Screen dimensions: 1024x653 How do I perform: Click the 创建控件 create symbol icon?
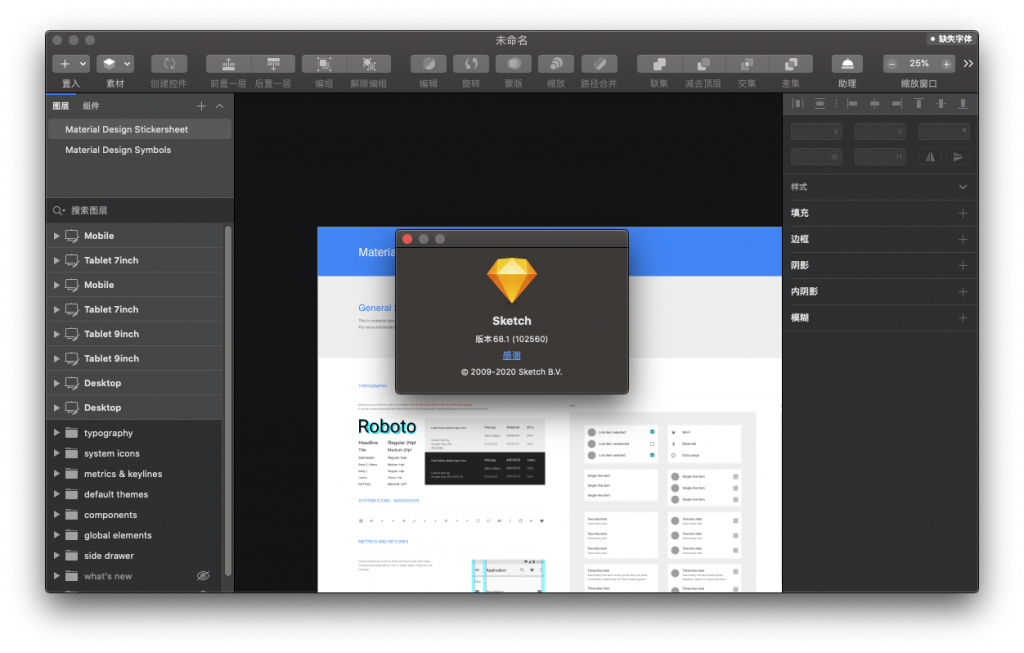169,63
